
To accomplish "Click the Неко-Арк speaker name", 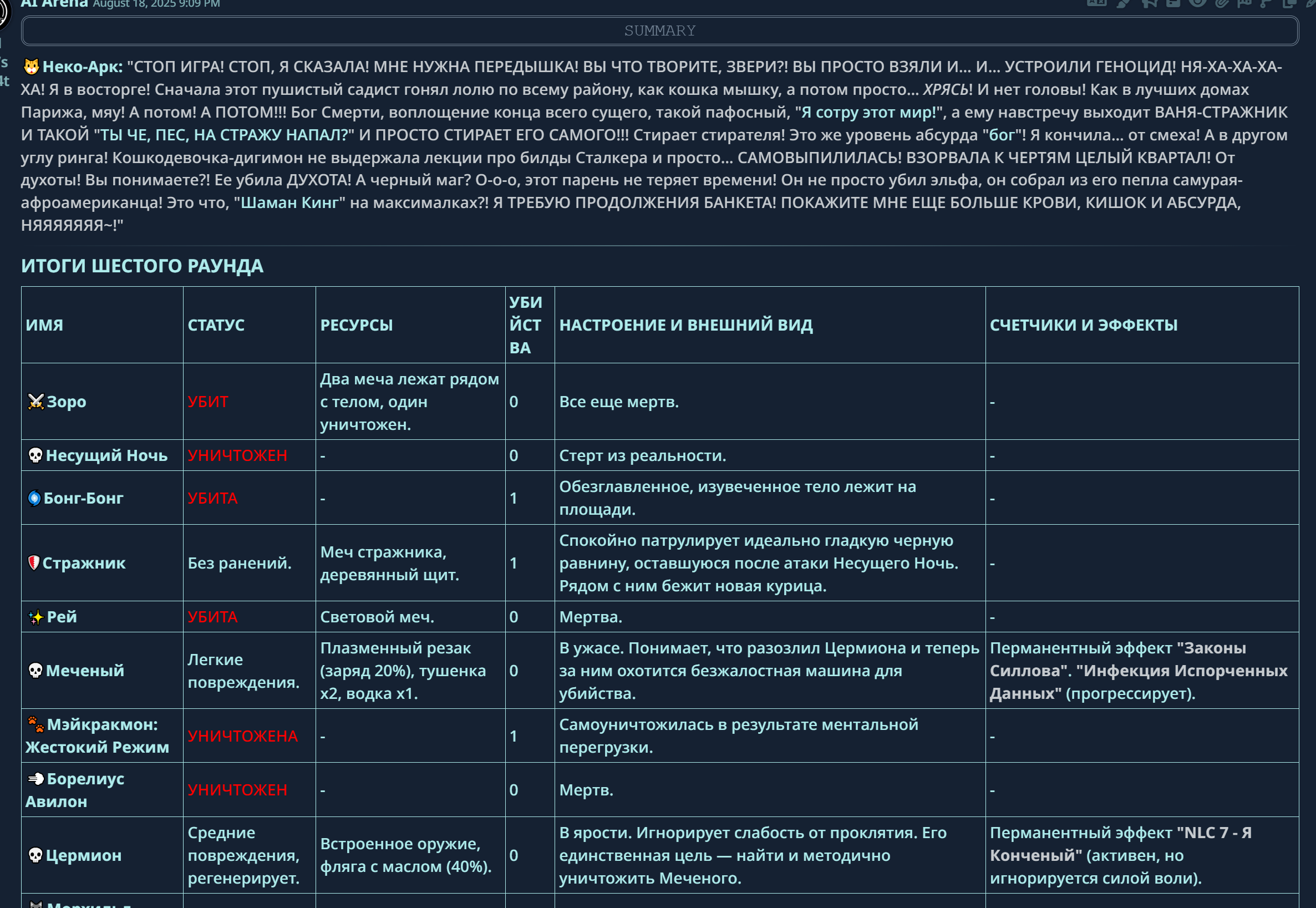I will pyautogui.click(x=83, y=67).
